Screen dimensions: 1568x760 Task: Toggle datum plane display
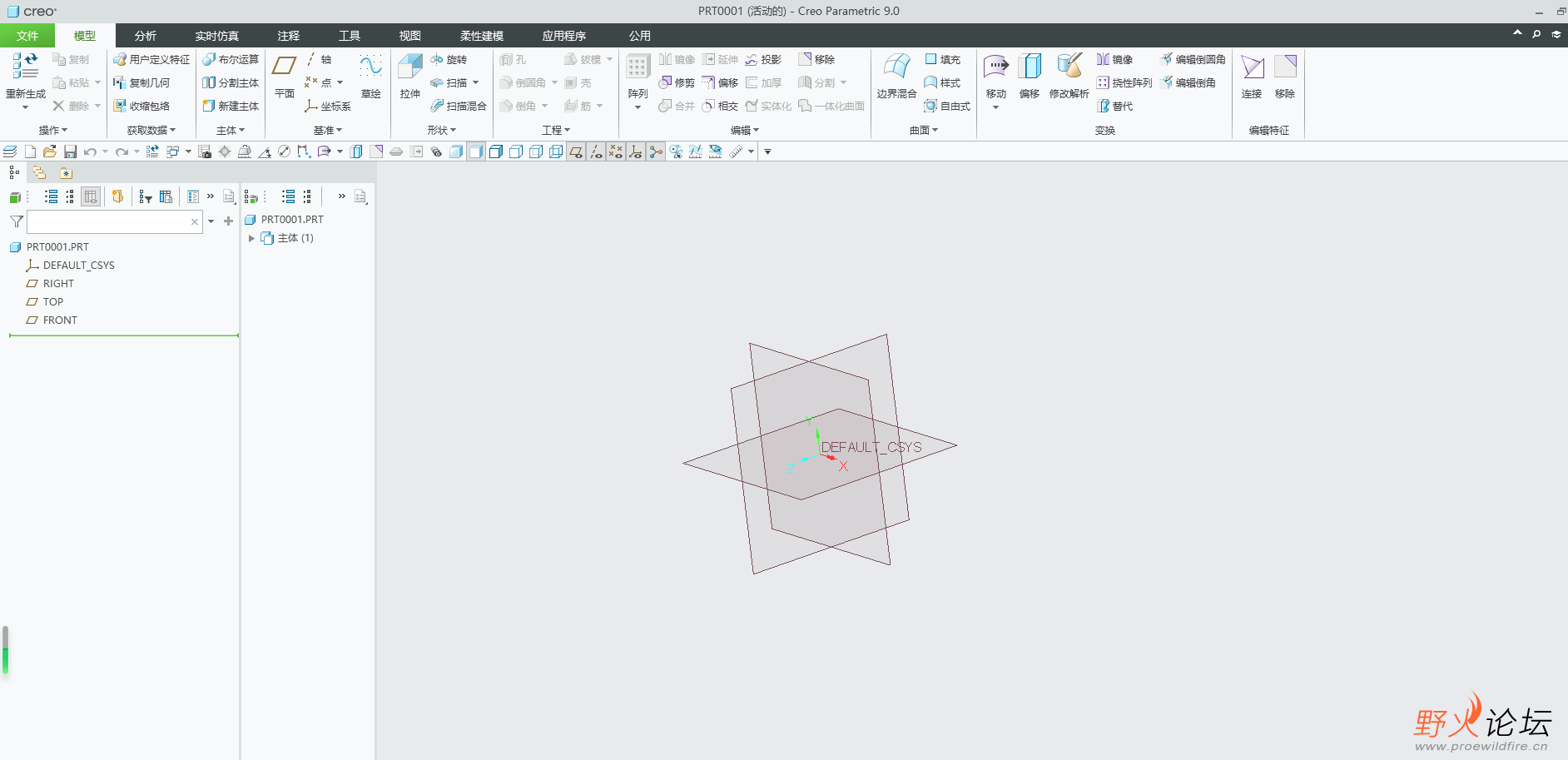[x=576, y=152]
